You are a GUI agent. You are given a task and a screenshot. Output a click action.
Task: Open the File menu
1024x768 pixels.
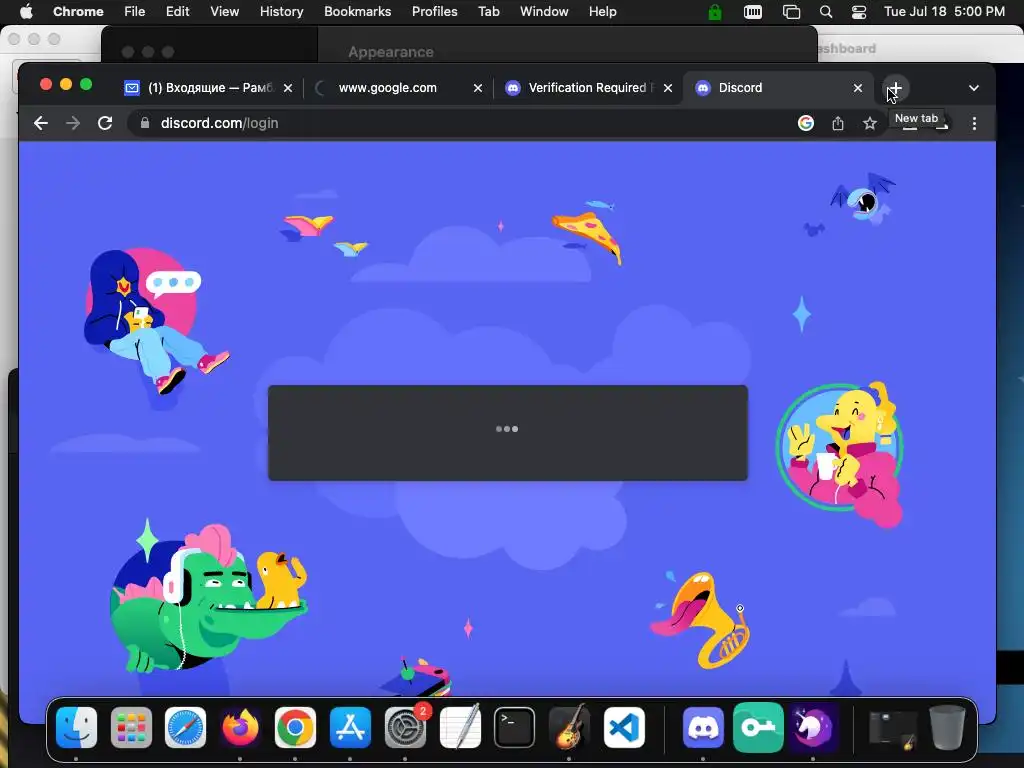[135, 12]
